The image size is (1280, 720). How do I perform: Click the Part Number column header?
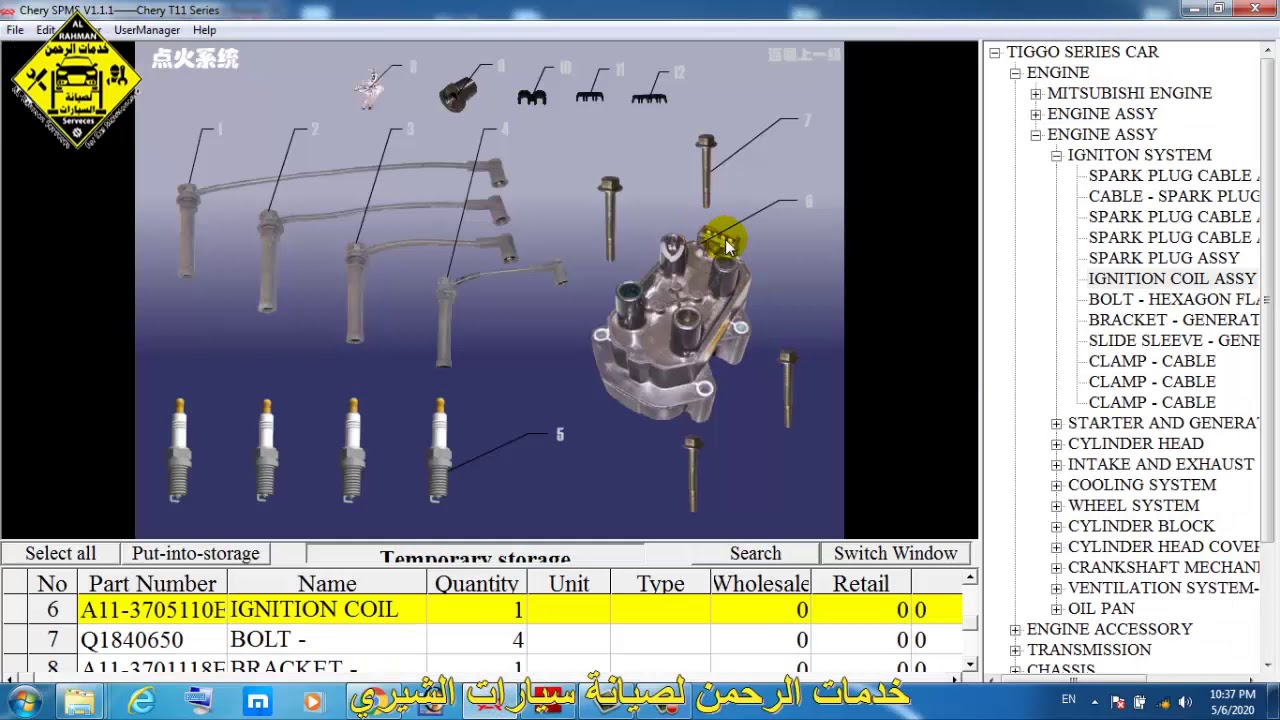pos(152,583)
